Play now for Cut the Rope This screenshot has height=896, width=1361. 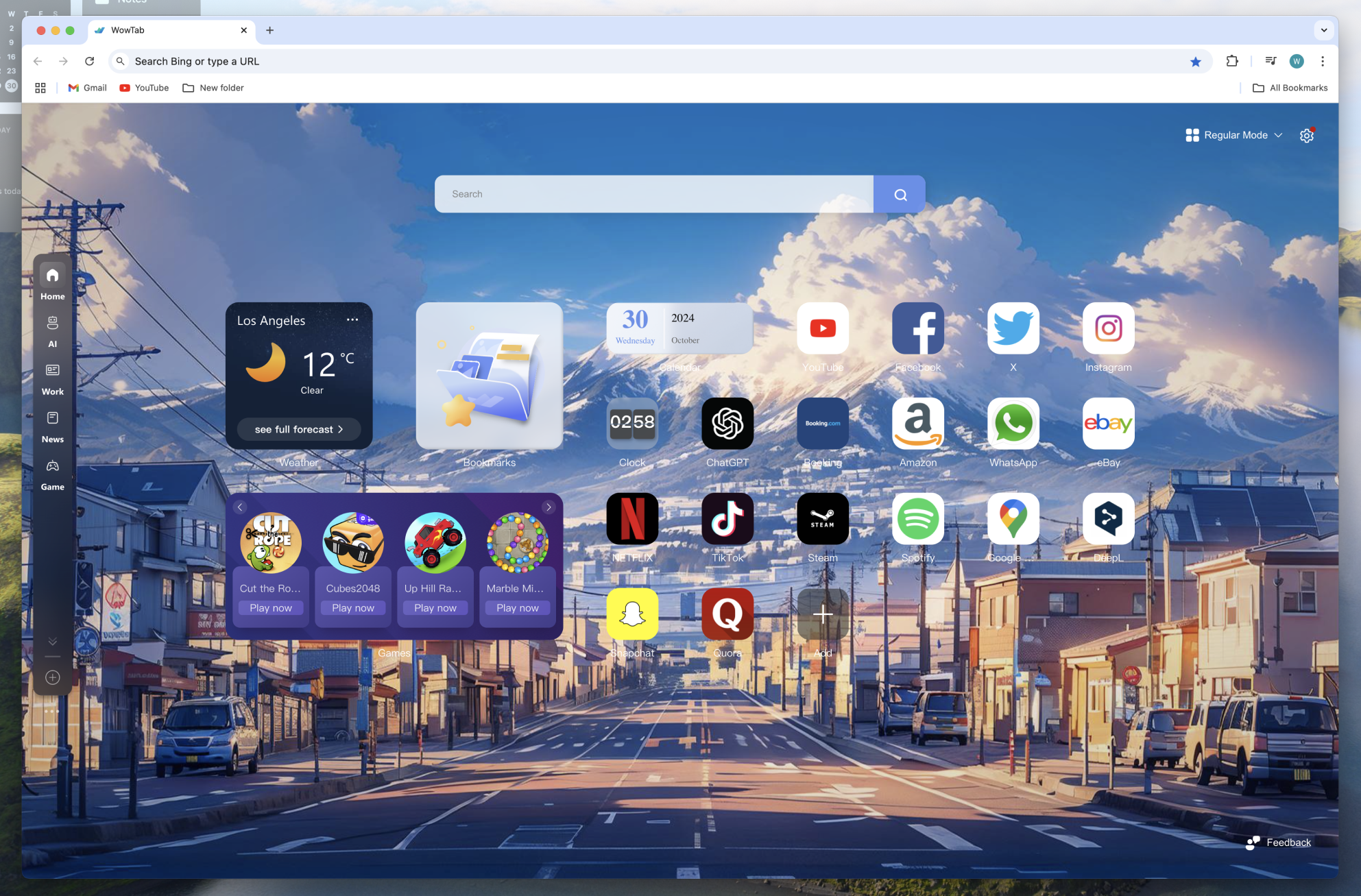[271, 608]
